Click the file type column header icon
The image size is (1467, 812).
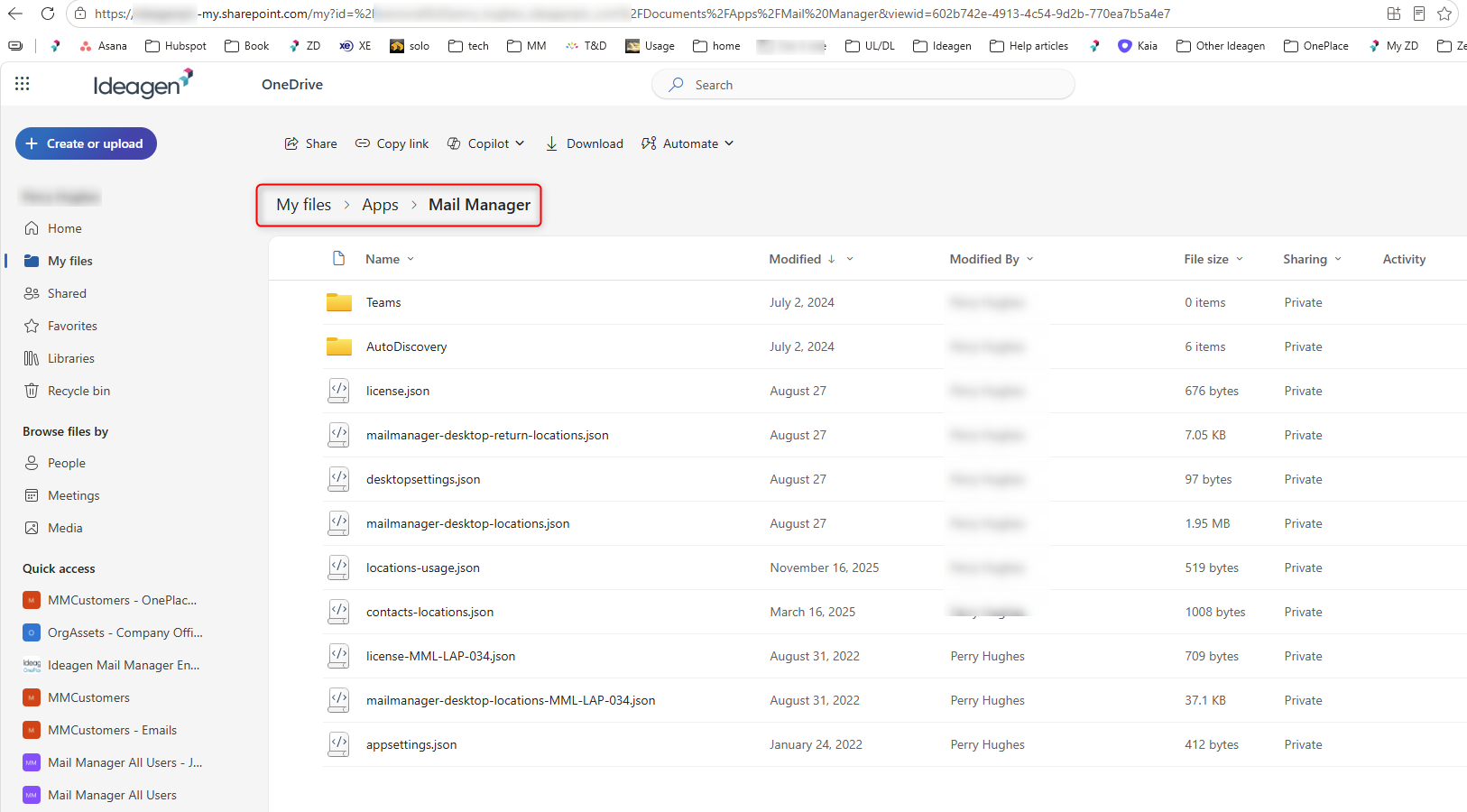click(339, 259)
